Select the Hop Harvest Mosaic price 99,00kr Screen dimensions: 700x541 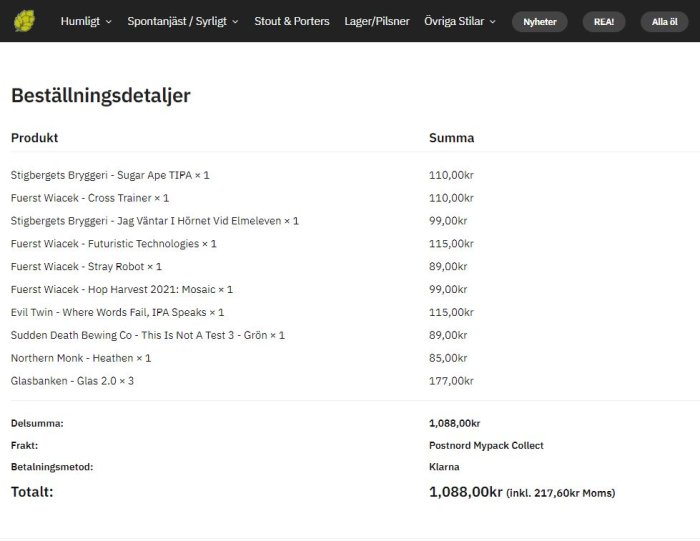coord(448,289)
